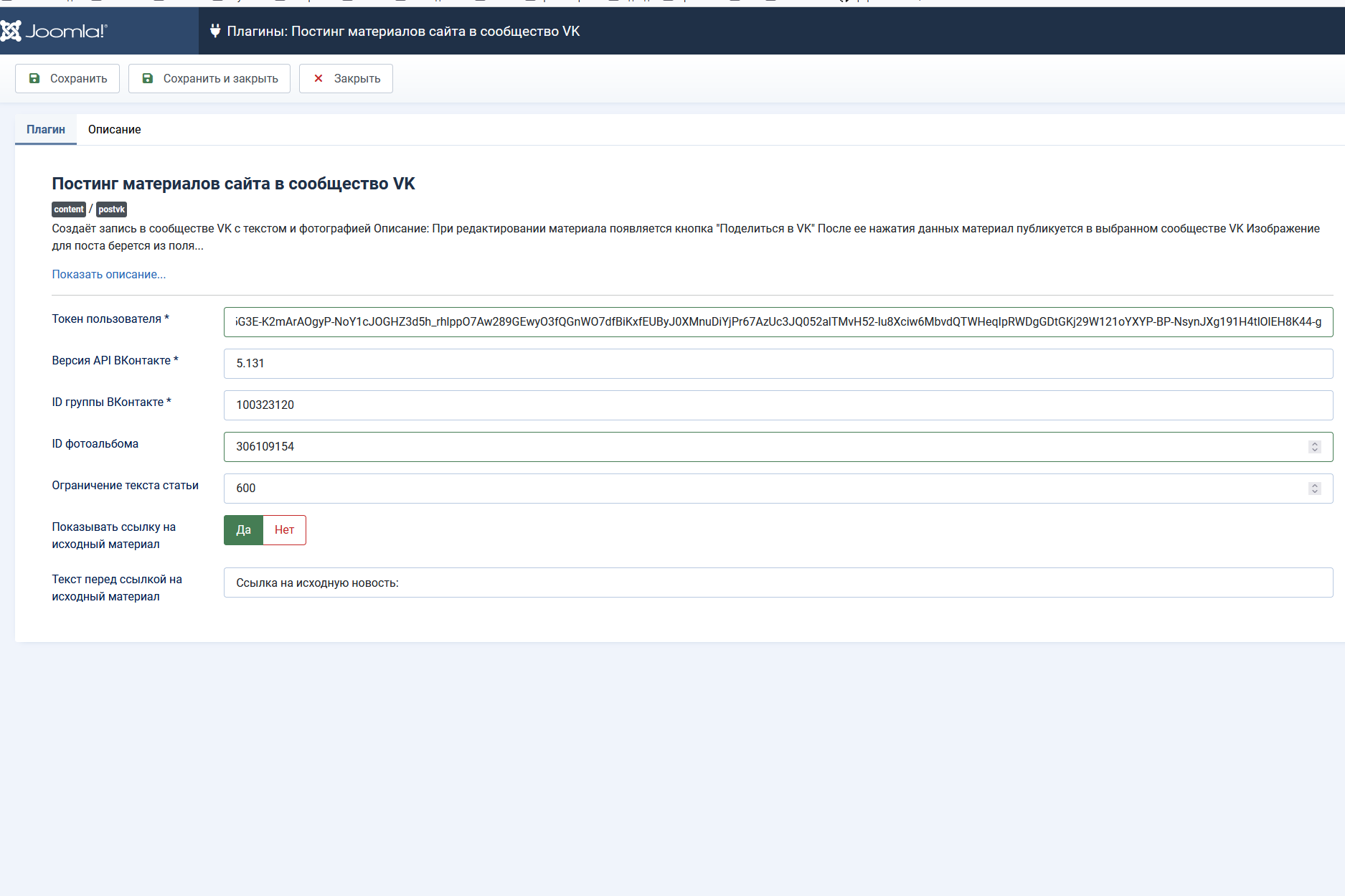Screen dimensions: 1345x896
Task: Click the Плагины page title in header
Action: point(403,31)
